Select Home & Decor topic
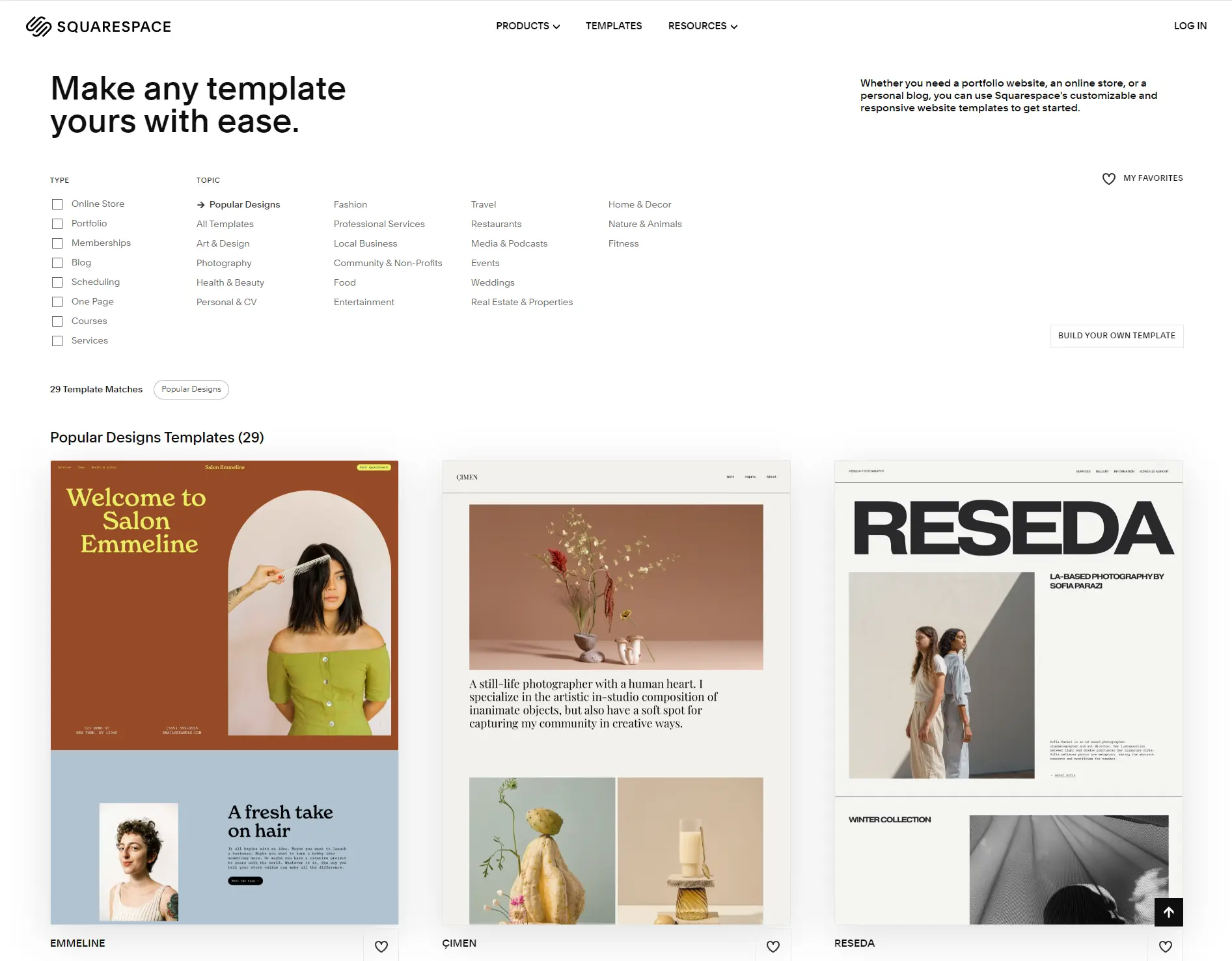 [640, 204]
